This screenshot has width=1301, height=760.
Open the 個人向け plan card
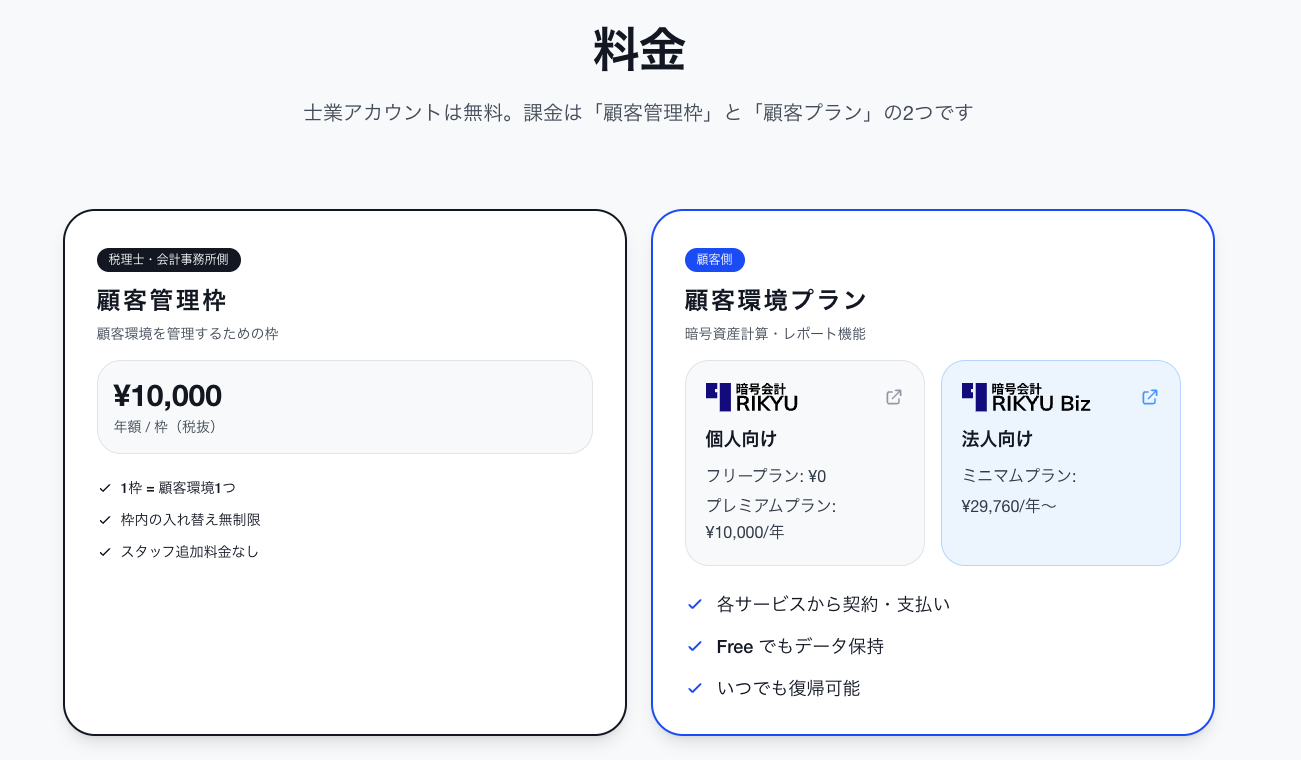coord(804,463)
